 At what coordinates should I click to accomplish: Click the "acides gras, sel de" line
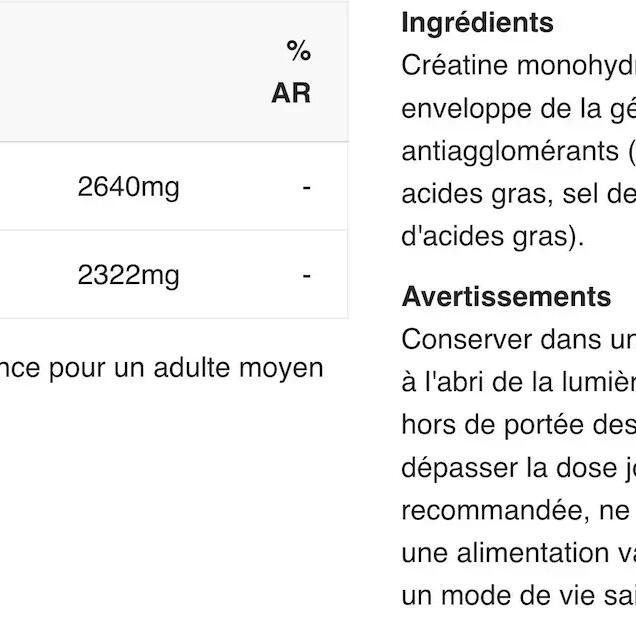518,197
